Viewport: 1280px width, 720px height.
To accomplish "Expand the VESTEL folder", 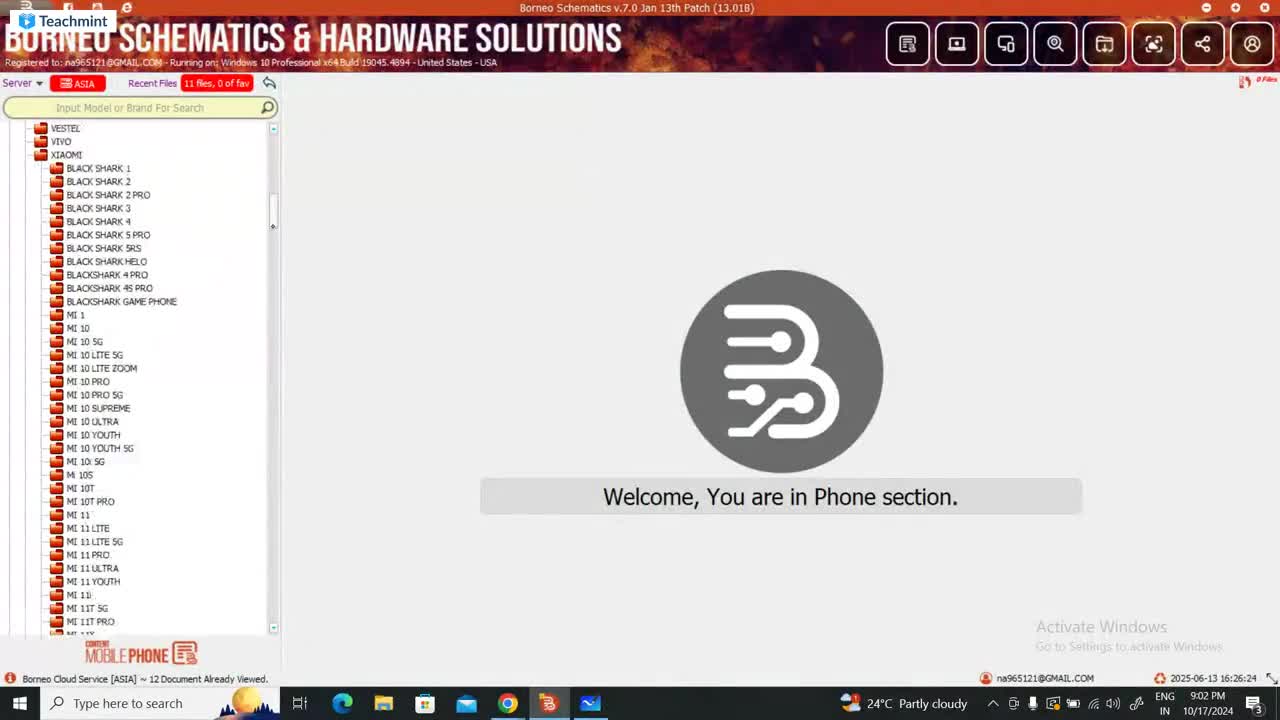I will click(x=40, y=128).
